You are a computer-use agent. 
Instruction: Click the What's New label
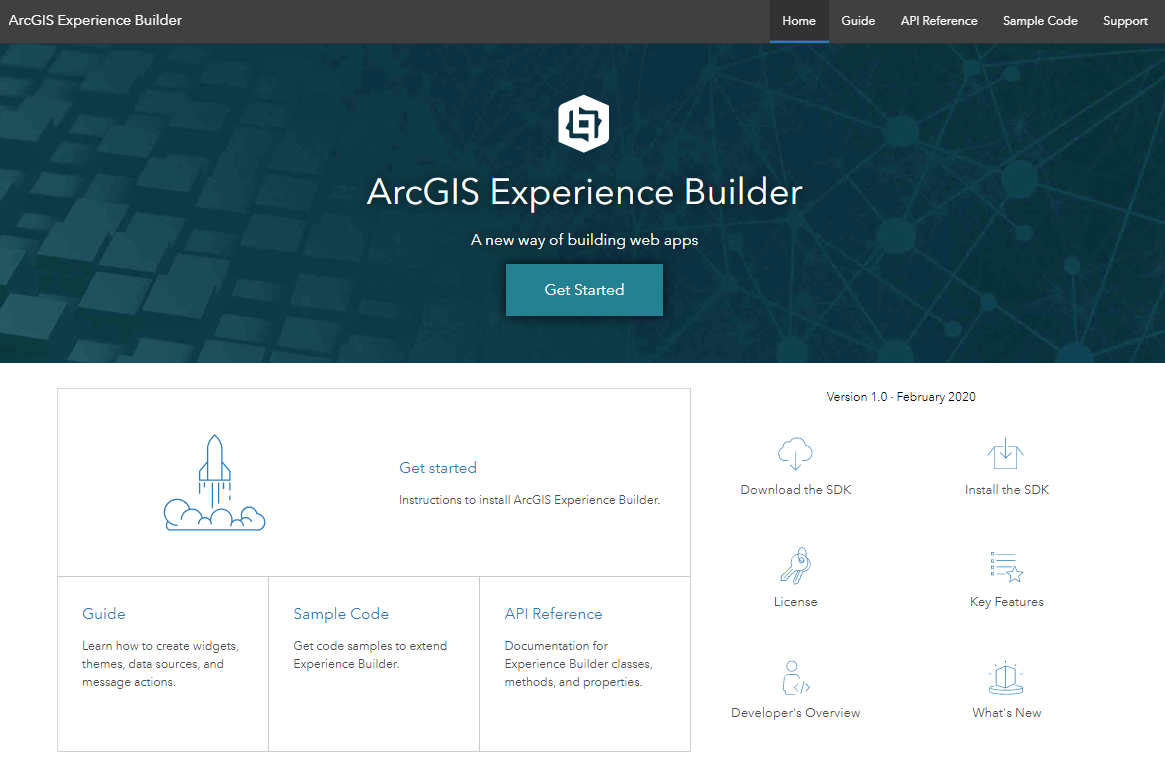(x=1007, y=713)
